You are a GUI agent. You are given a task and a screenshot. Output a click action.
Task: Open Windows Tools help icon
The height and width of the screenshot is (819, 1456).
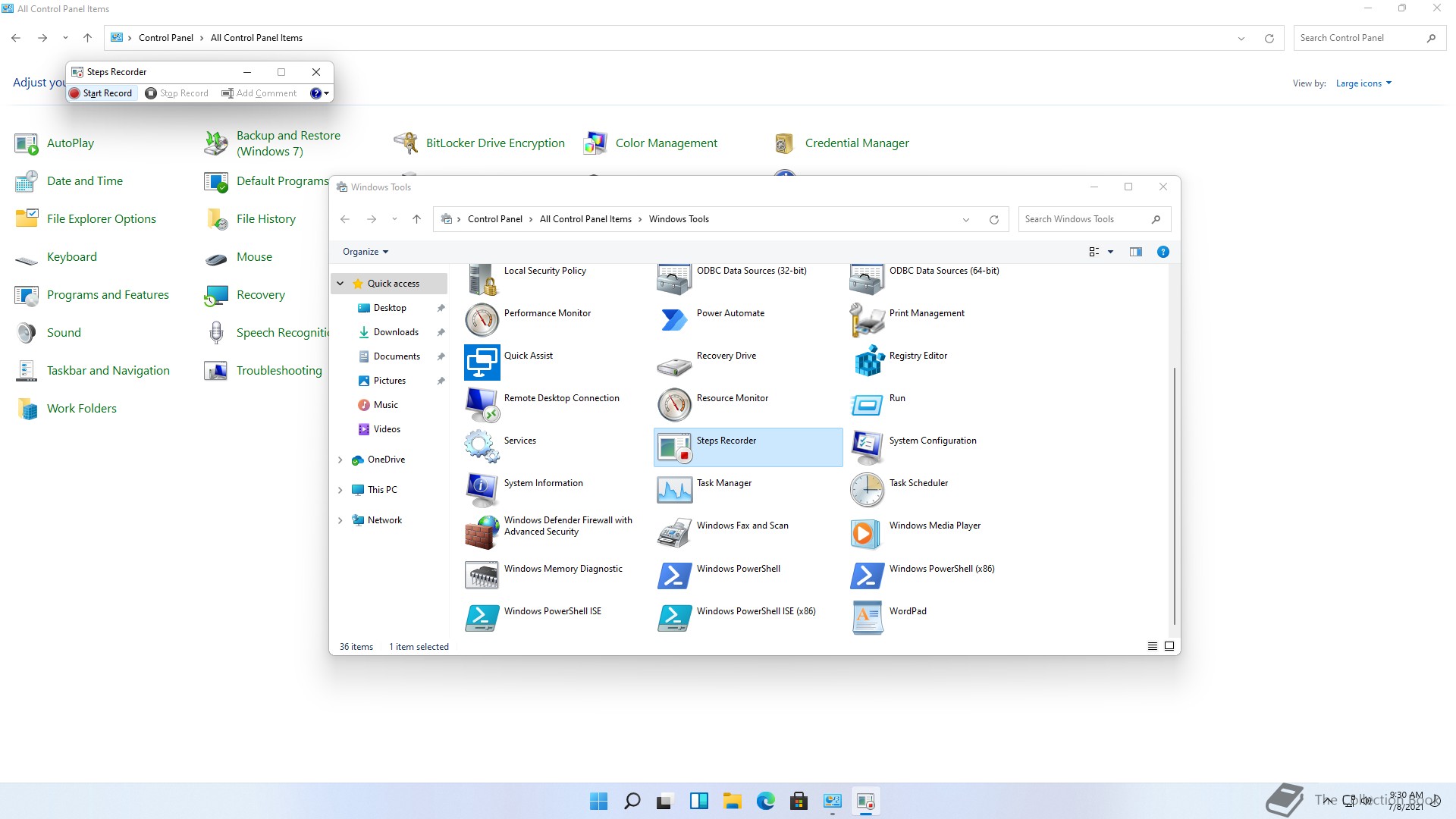click(x=1163, y=252)
